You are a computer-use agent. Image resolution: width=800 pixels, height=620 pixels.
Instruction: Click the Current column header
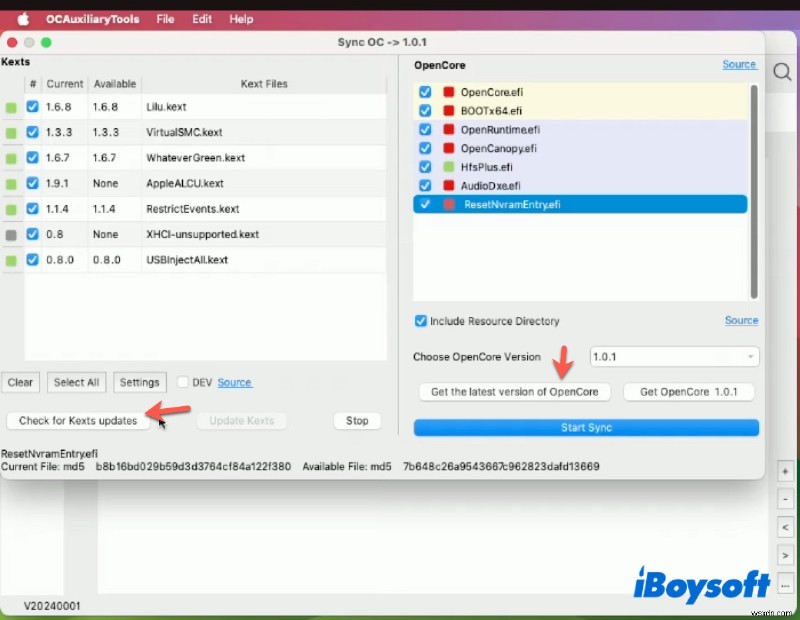click(65, 84)
